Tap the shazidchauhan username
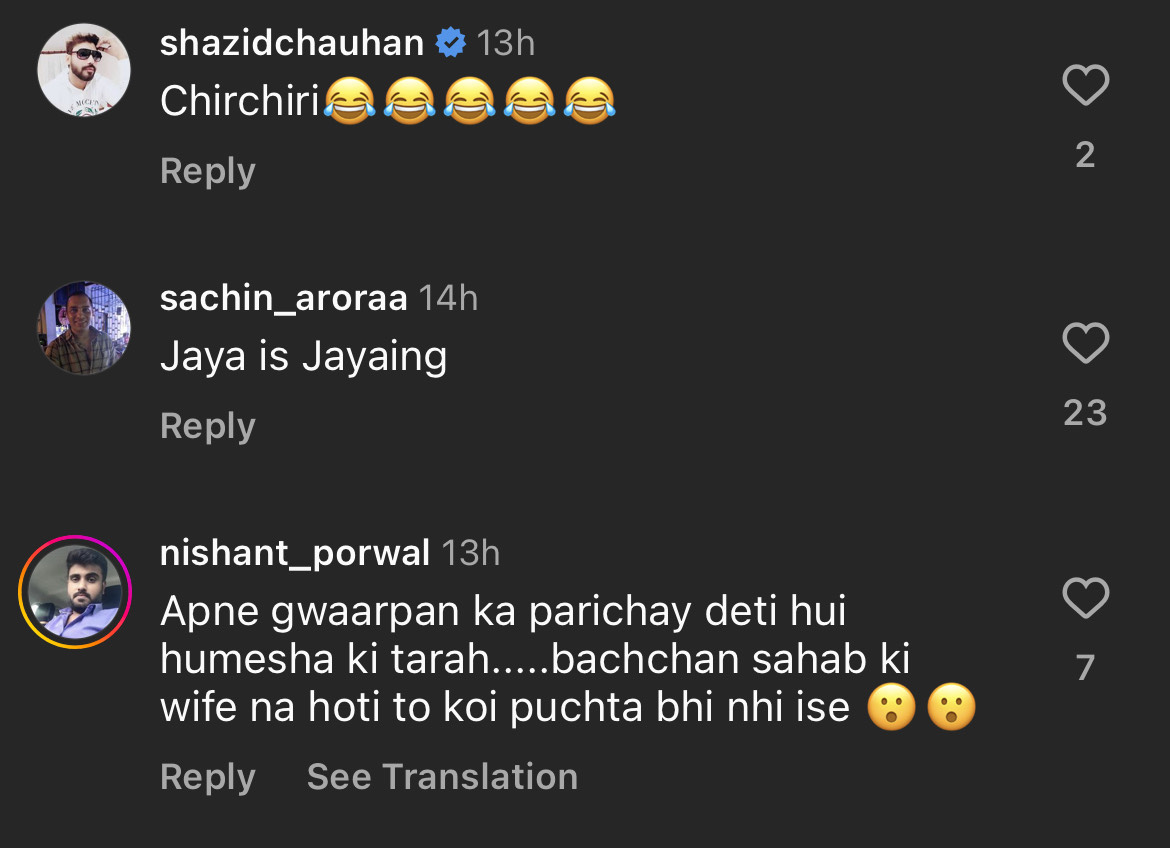 [x=291, y=43]
